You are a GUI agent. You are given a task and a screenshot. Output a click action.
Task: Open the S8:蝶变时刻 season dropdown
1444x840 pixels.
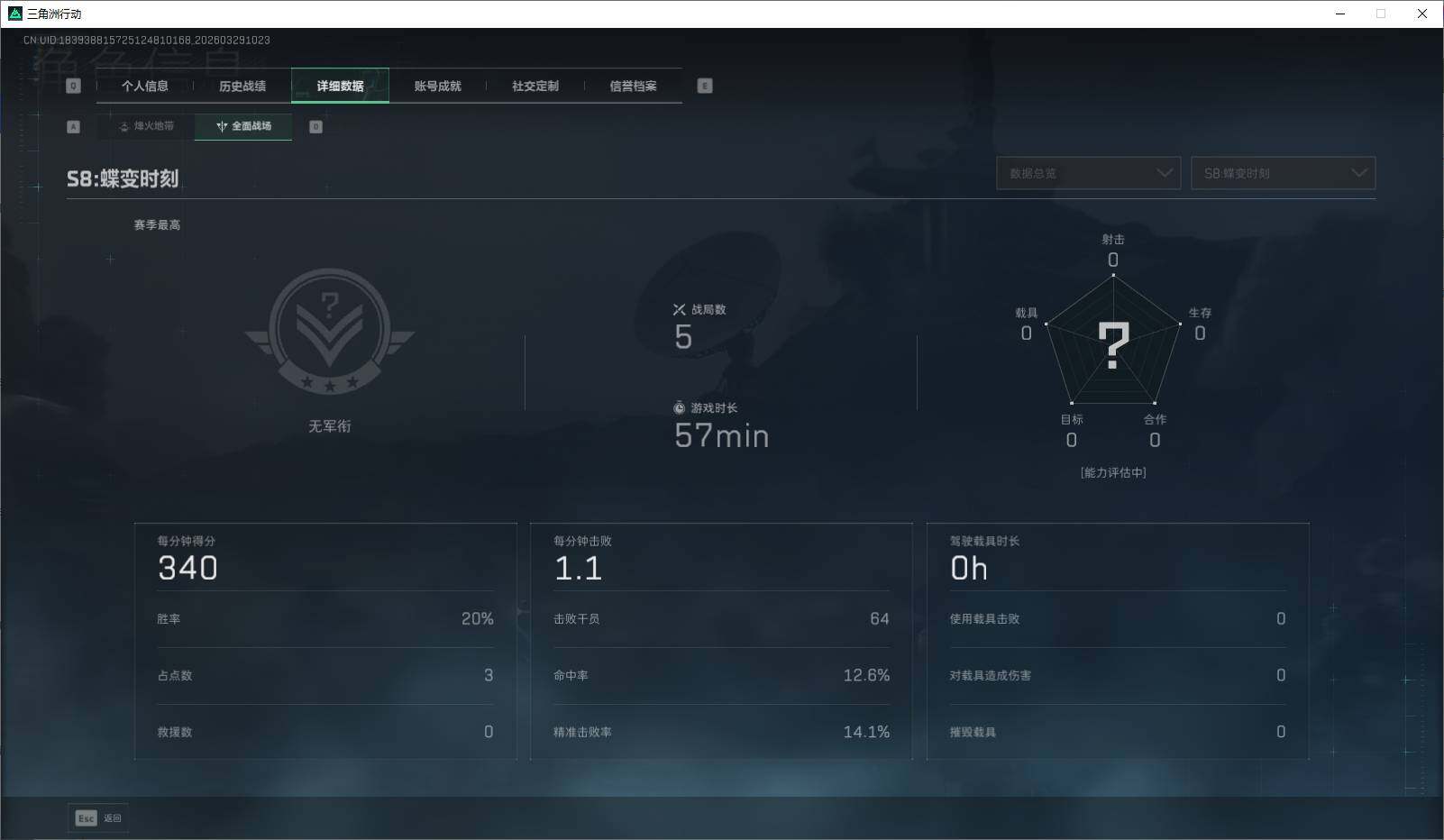1283,173
